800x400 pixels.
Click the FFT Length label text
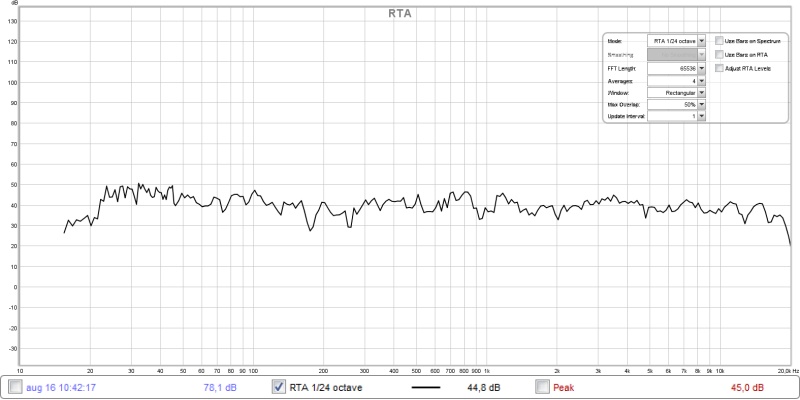(620, 68)
